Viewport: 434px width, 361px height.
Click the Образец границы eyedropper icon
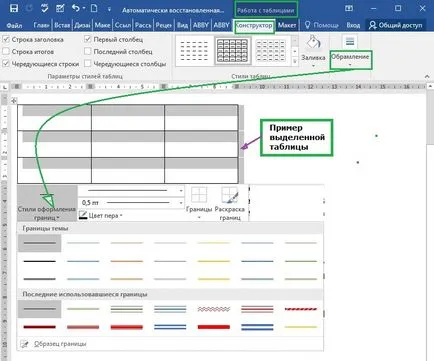click(25, 344)
